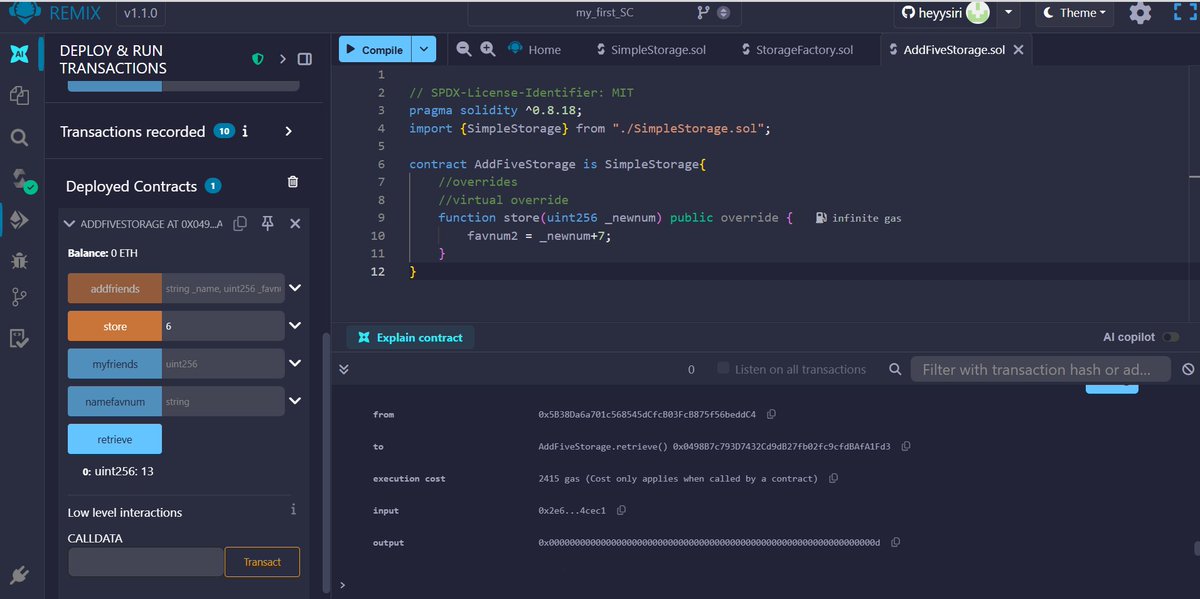Image resolution: width=1200 pixels, height=599 pixels.
Task: Open the File explorer sidebar icon
Action: (18, 95)
